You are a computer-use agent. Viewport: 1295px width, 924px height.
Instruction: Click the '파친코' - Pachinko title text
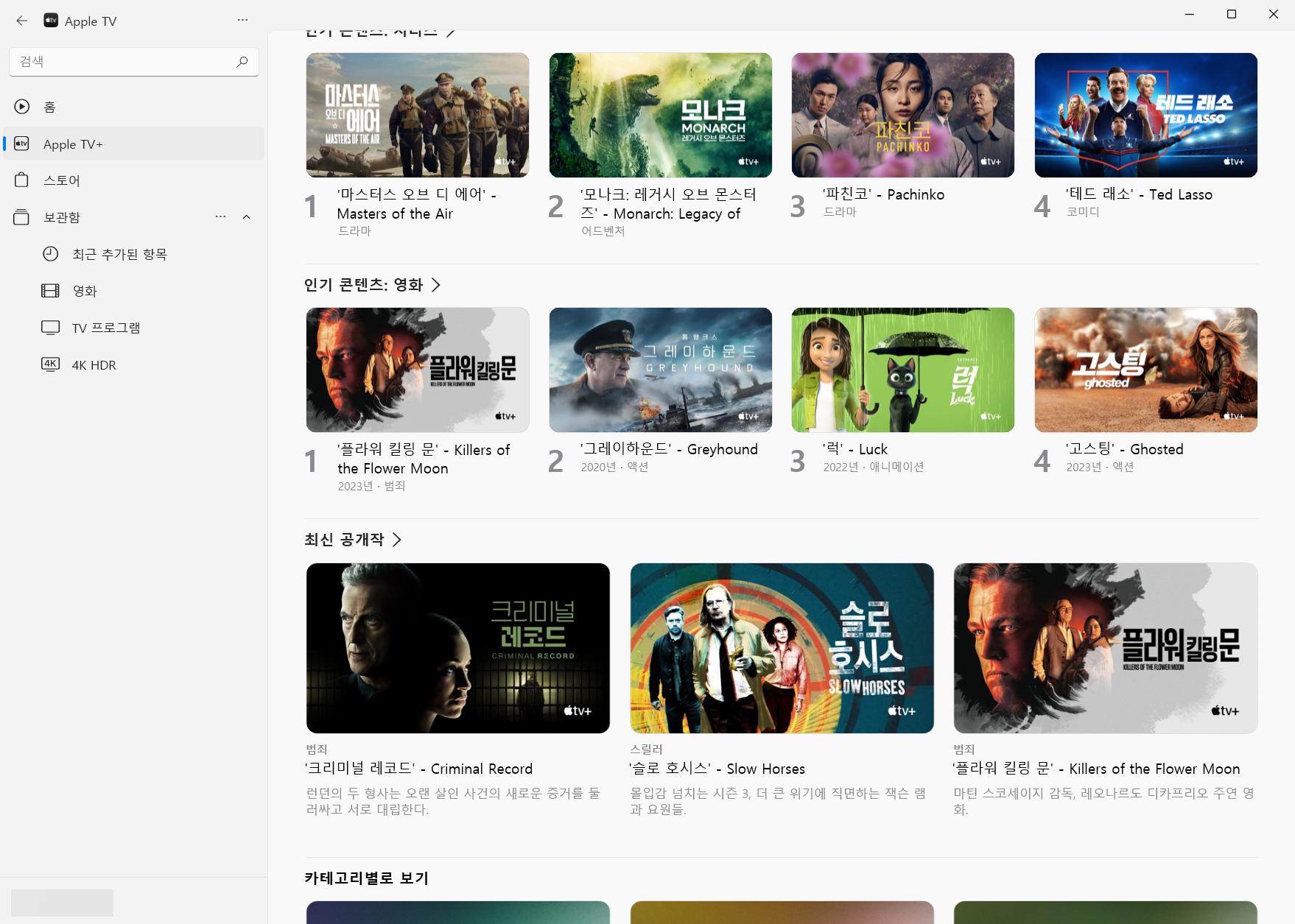click(x=884, y=194)
